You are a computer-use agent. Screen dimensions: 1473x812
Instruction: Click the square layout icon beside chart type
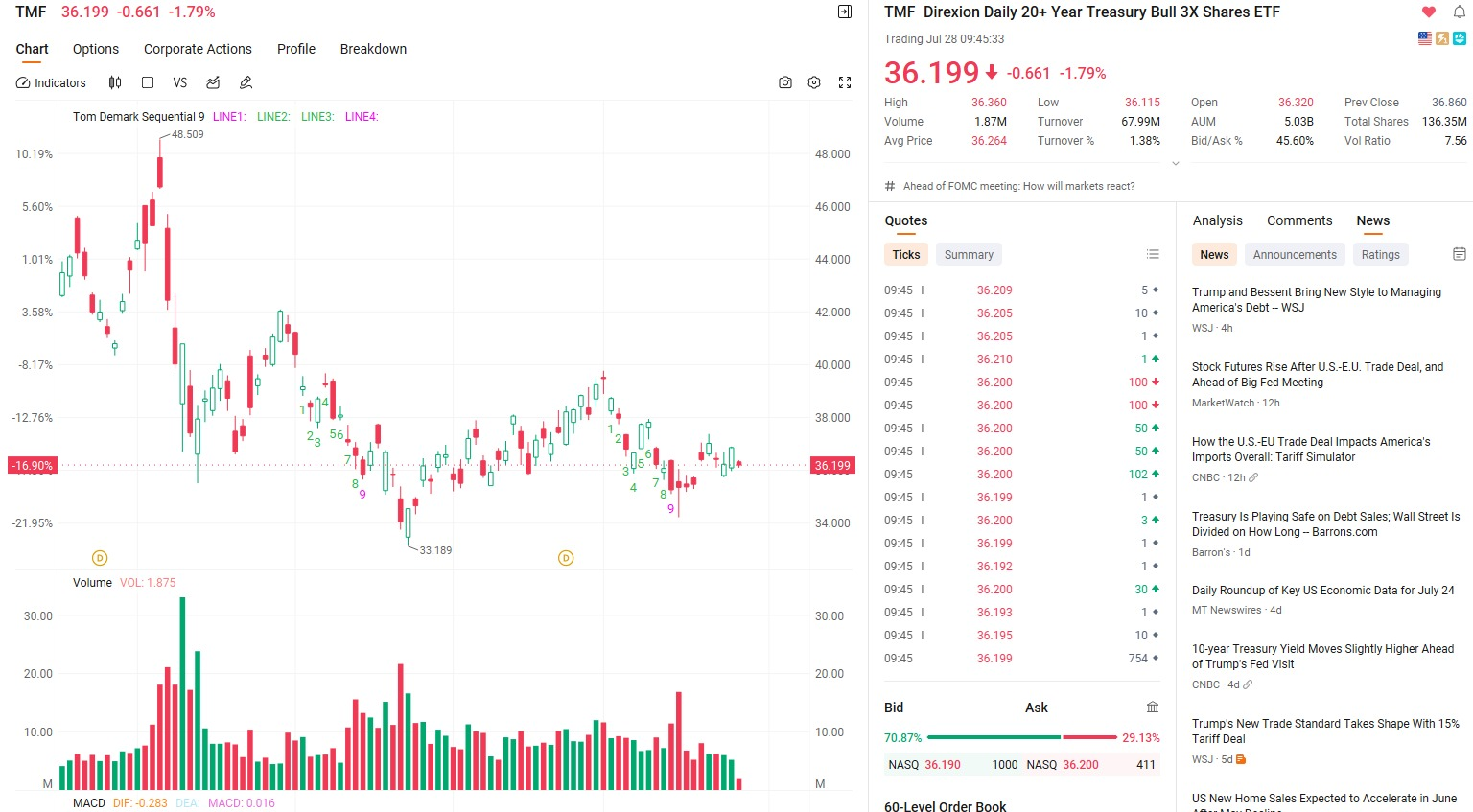pos(148,83)
